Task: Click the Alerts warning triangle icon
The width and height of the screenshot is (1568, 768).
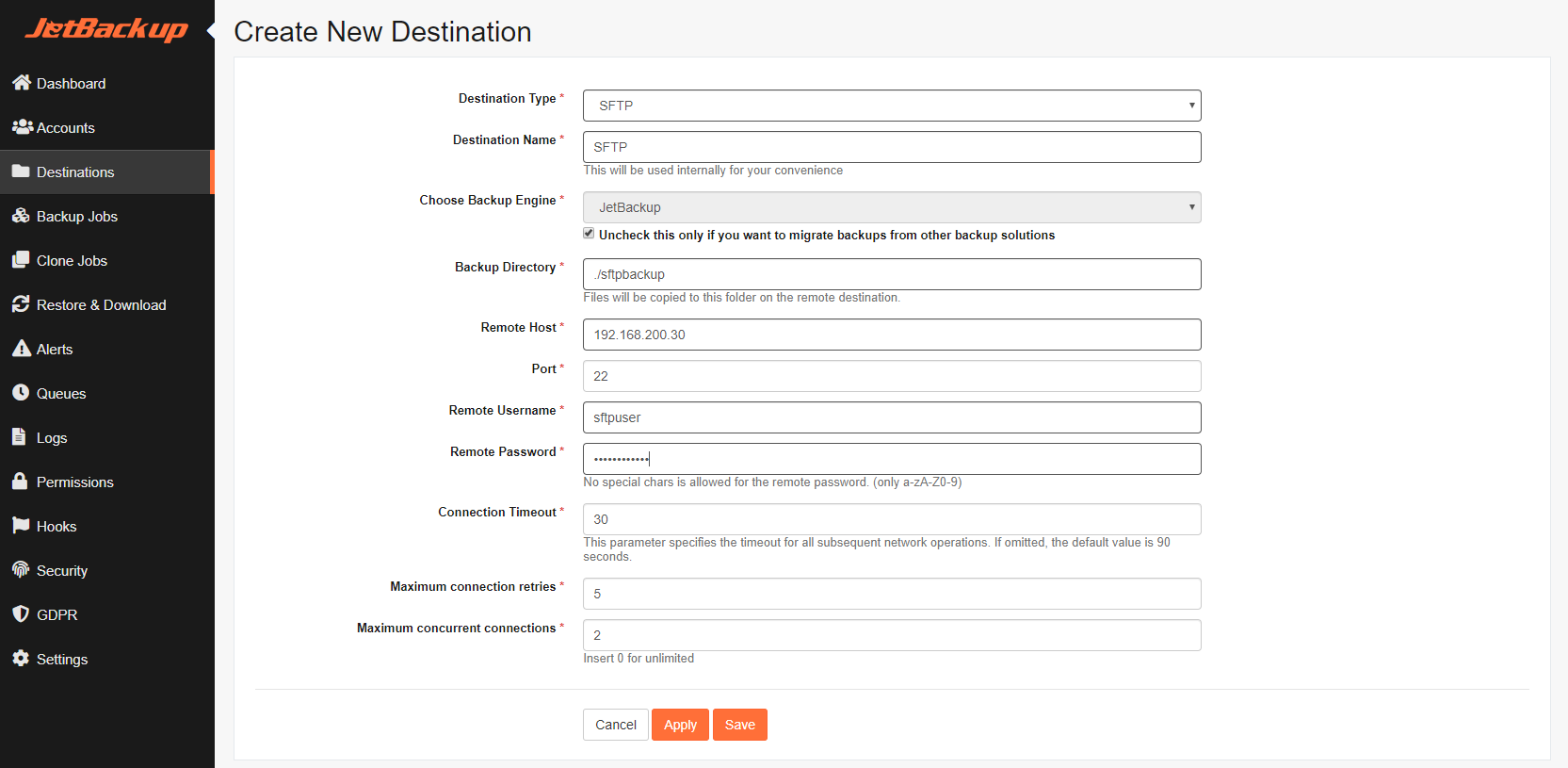Action: click(22, 349)
